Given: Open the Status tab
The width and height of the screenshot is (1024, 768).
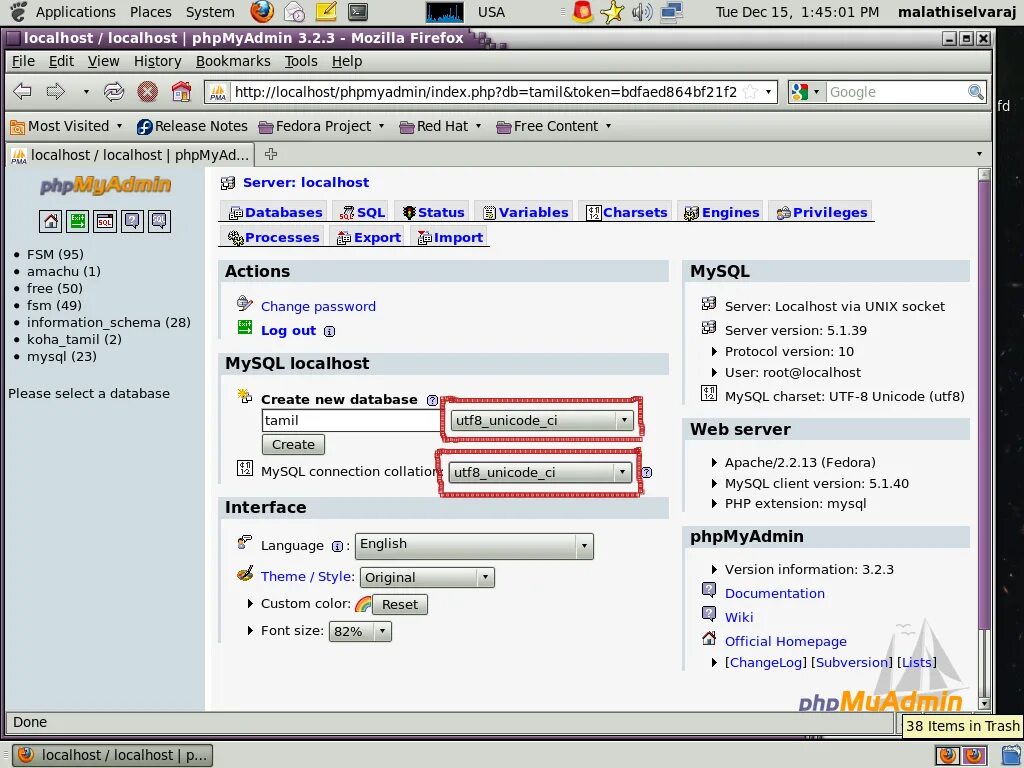Looking at the screenshot, I should point(433,212).
